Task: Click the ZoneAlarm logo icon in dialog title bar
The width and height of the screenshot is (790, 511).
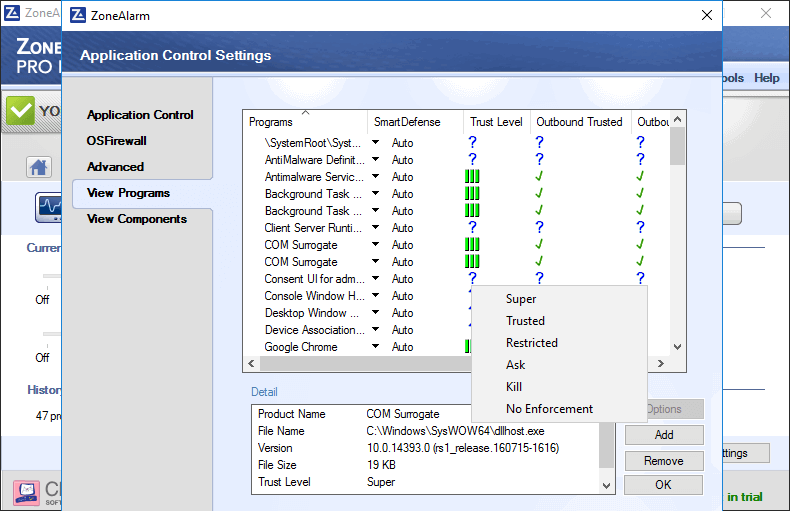Action: pyautogui.click(x=78, y=15)
